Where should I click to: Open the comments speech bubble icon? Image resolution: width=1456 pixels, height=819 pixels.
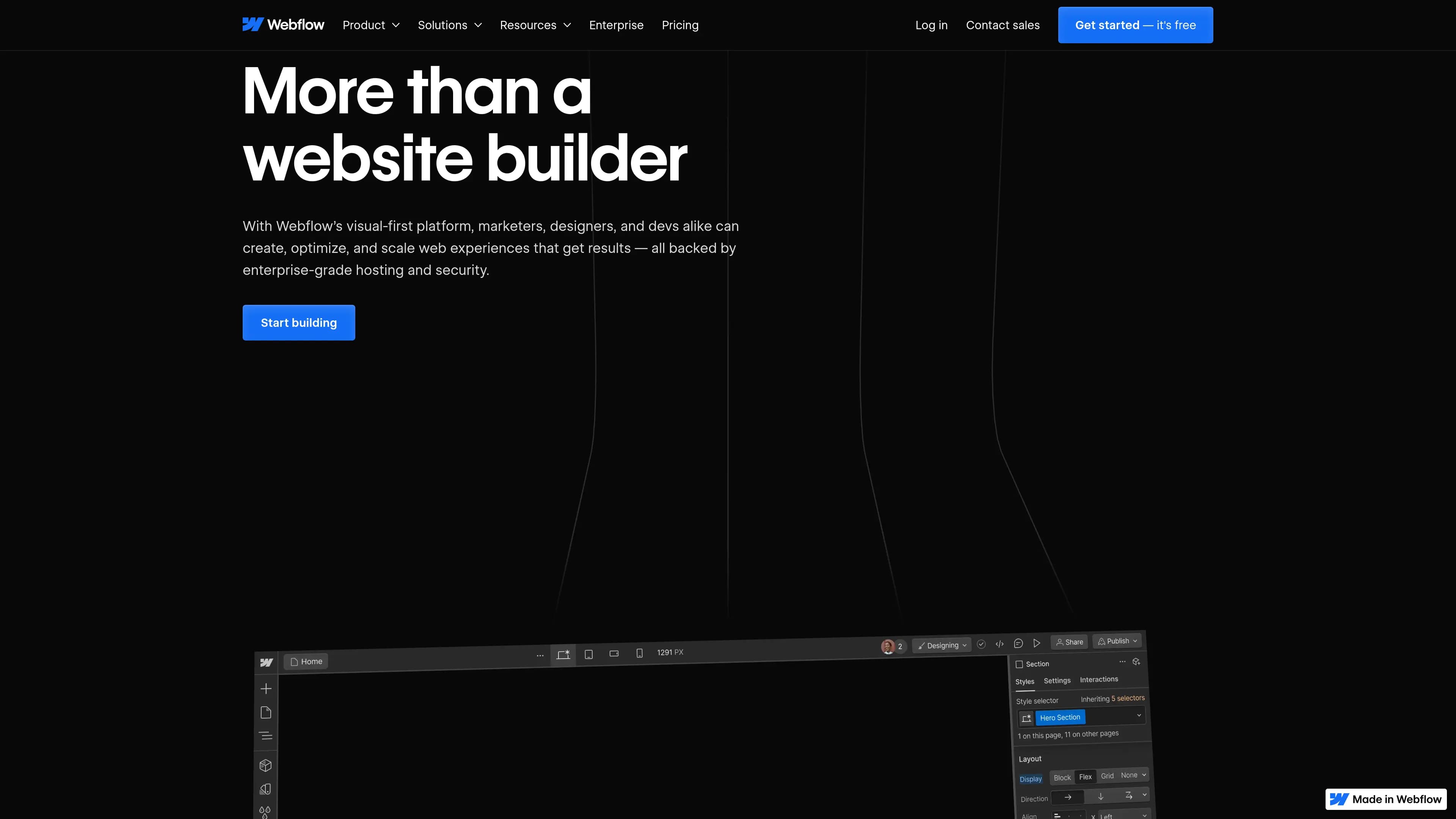click(1018, 643)
